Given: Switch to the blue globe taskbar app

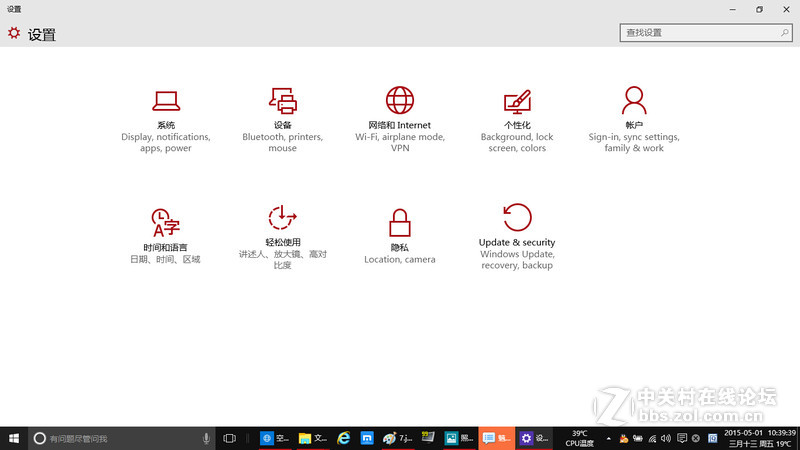Looking at the screenshot, I should click(274, 438).
